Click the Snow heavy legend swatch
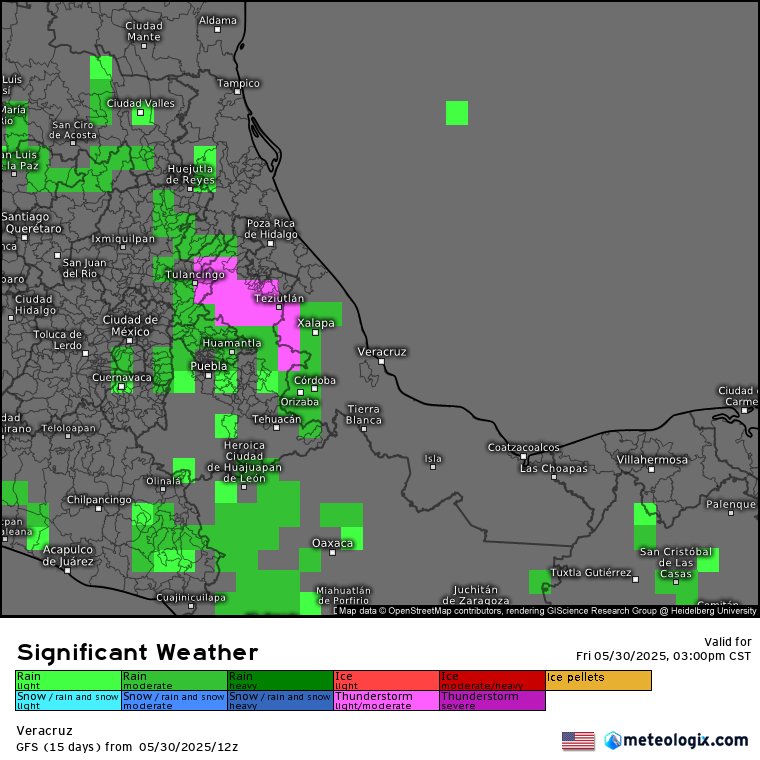 tap(281, 701)
